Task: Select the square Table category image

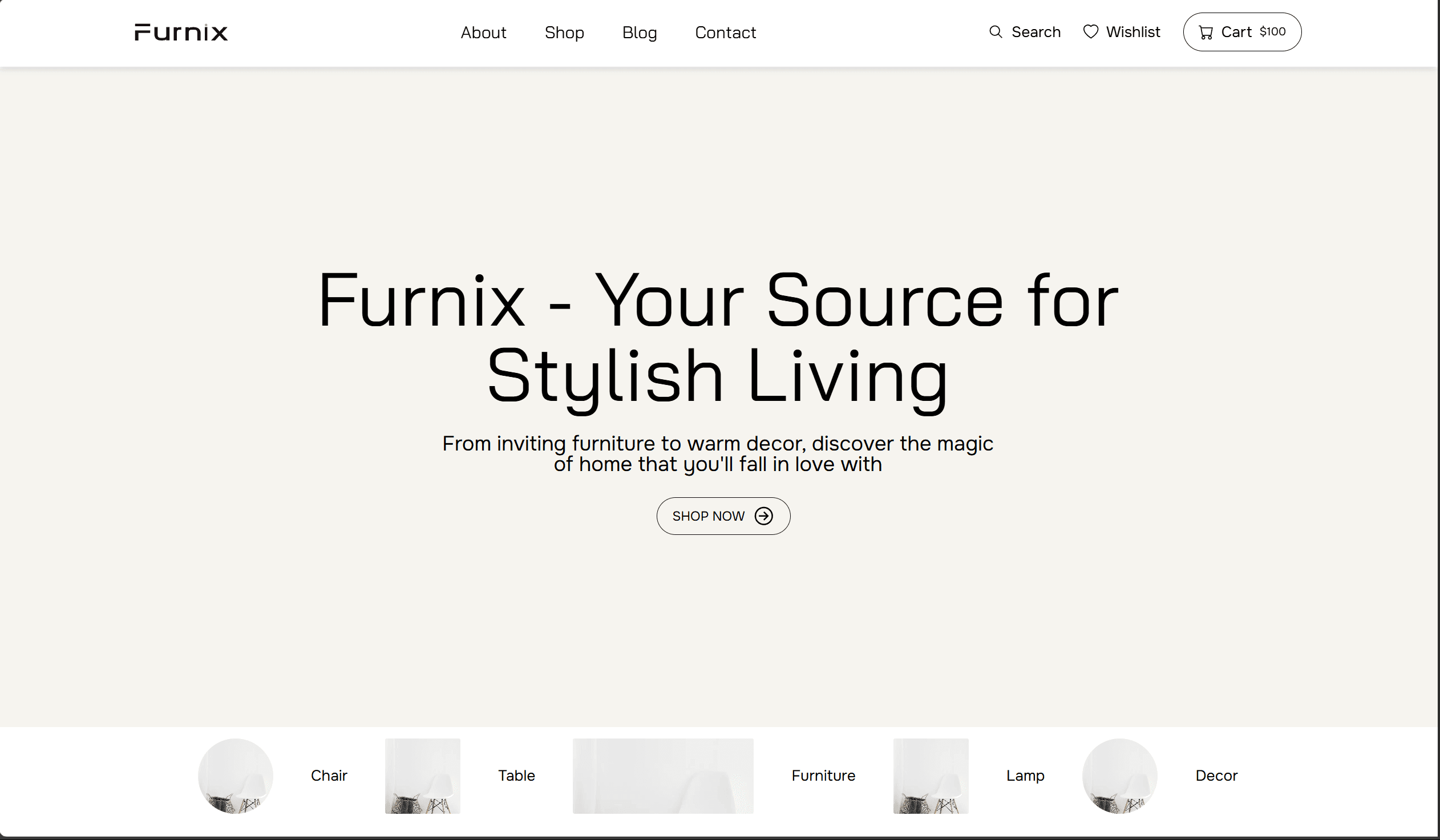Action: pos(422,776)
